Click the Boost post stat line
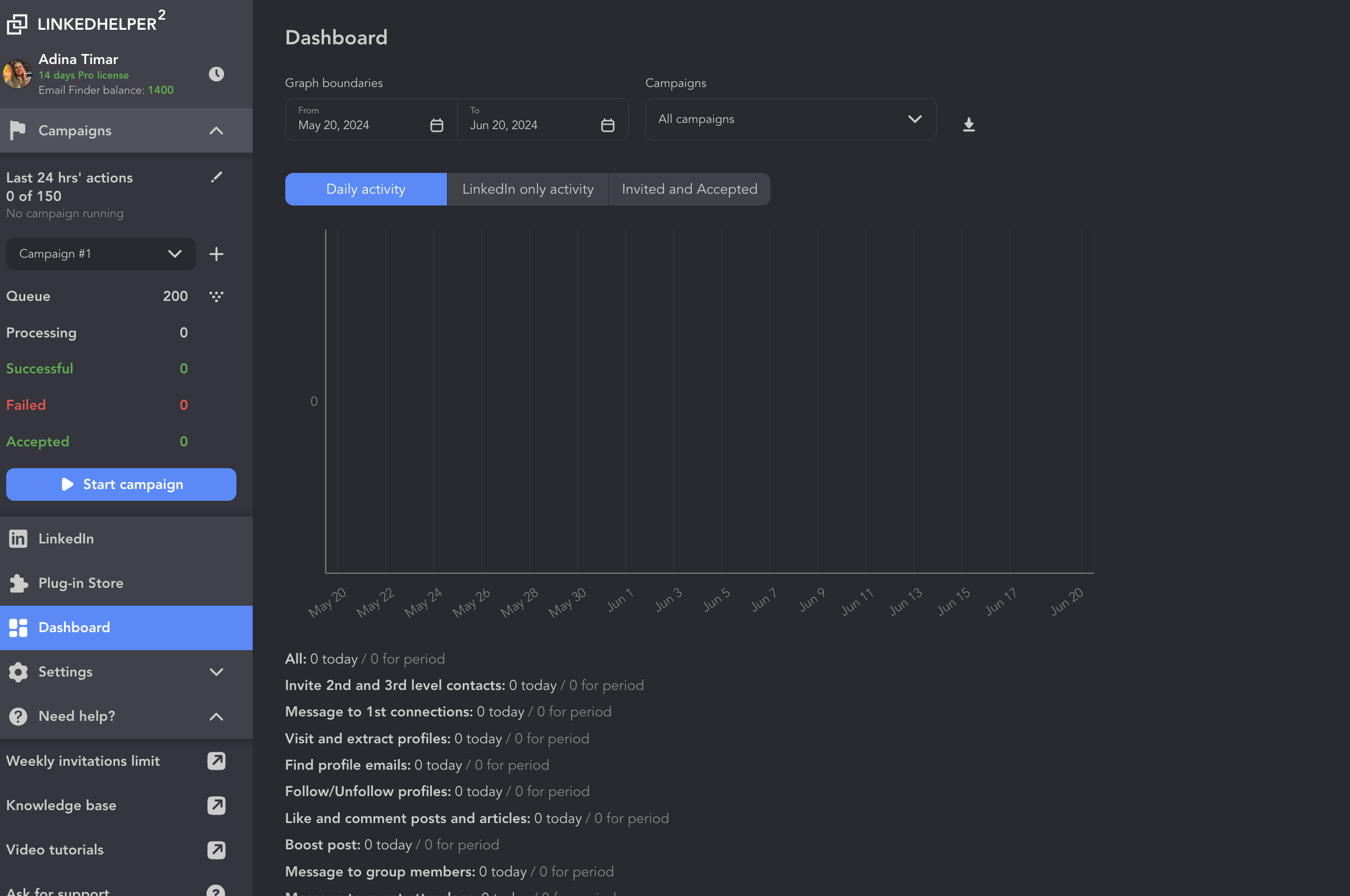1350x896 pixels. [392, 845]
